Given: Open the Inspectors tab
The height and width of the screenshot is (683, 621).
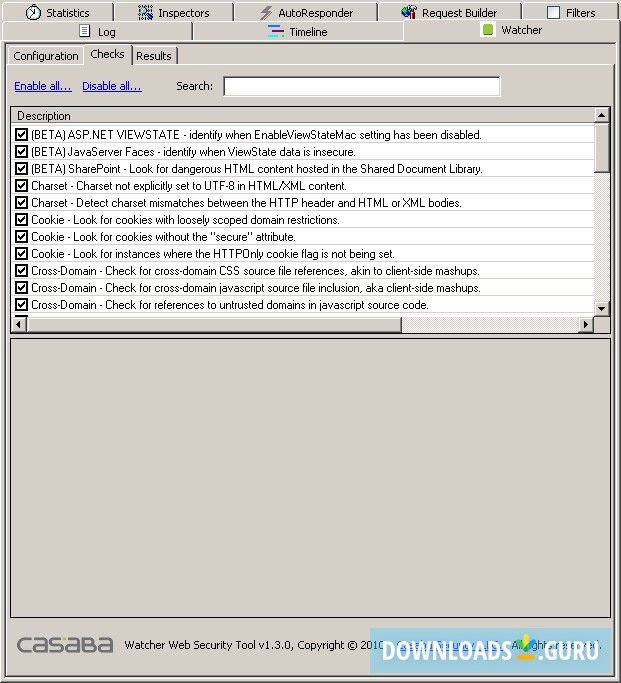Looking at the screenshot, I should click(173, 13).
